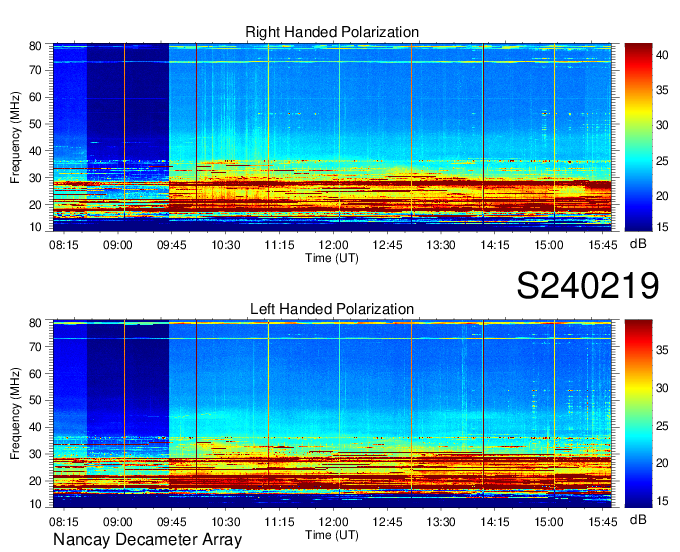Click the right-handed polarization color scale bar
Screen dimensions: 680x552
click(638, 137)
